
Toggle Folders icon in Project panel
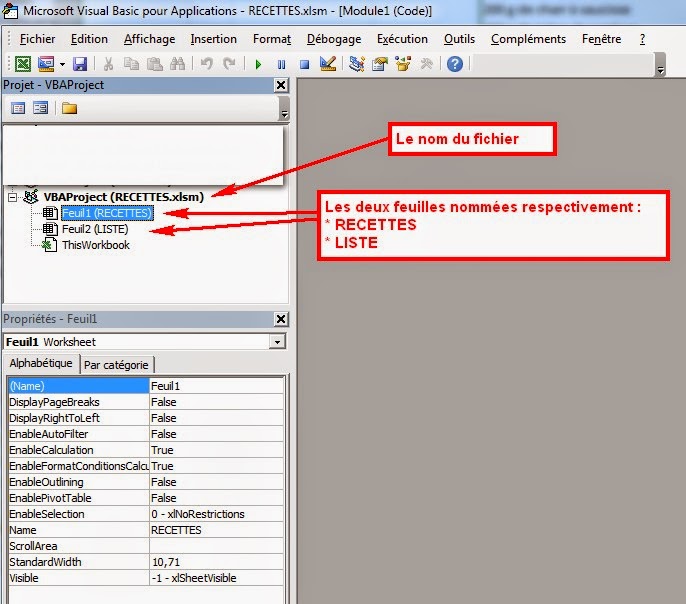[x=69, y=108]
